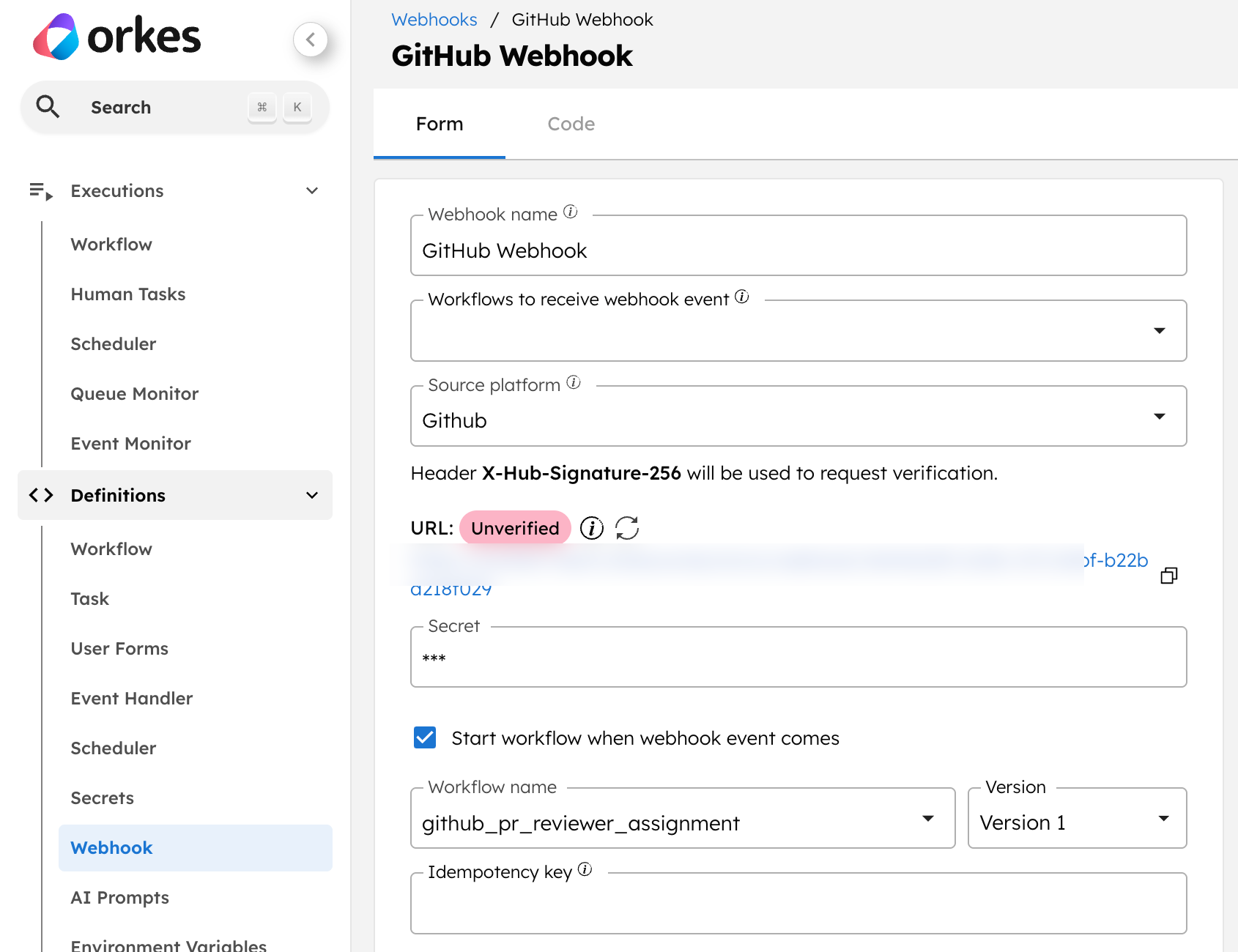Open Secrets page
The width and height of the screenshot is (1238, 952).
click(103, 798)
